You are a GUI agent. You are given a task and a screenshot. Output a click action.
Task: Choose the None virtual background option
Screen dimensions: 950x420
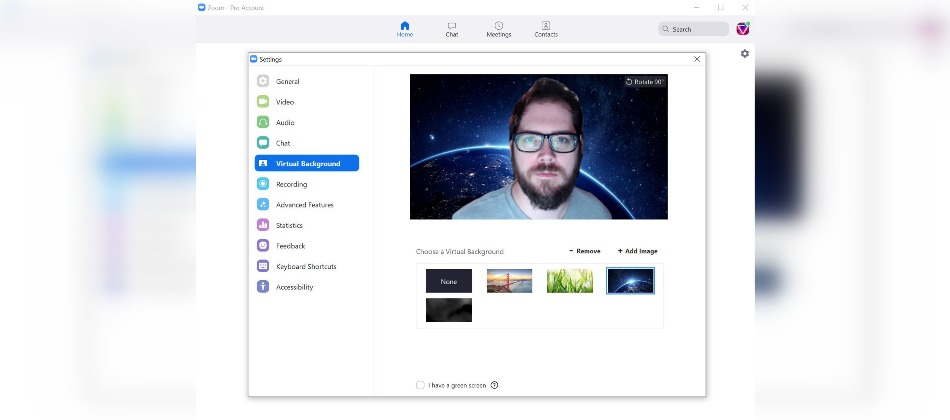point(449,281)
